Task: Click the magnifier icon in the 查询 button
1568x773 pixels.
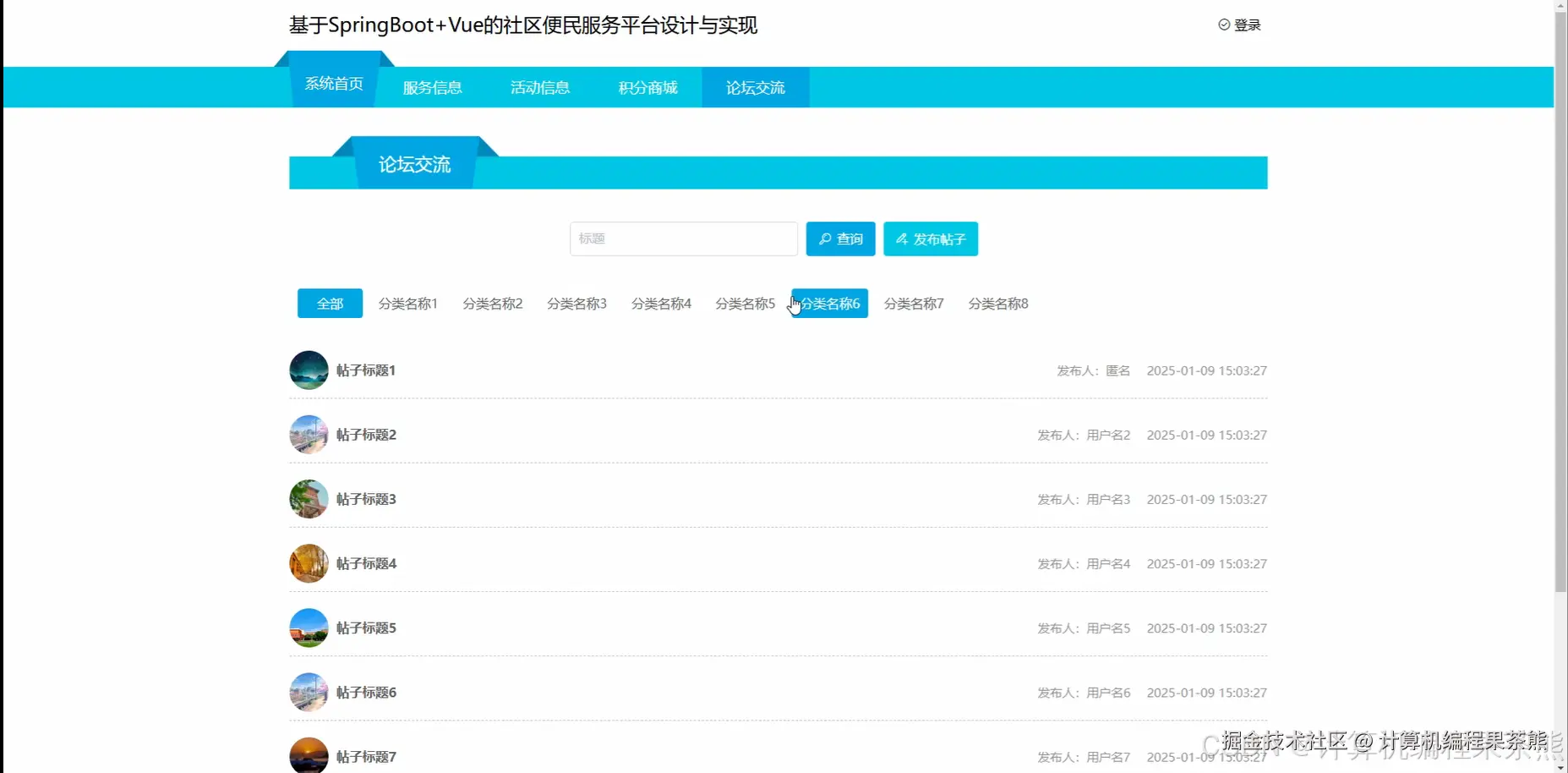Action: 825,239
